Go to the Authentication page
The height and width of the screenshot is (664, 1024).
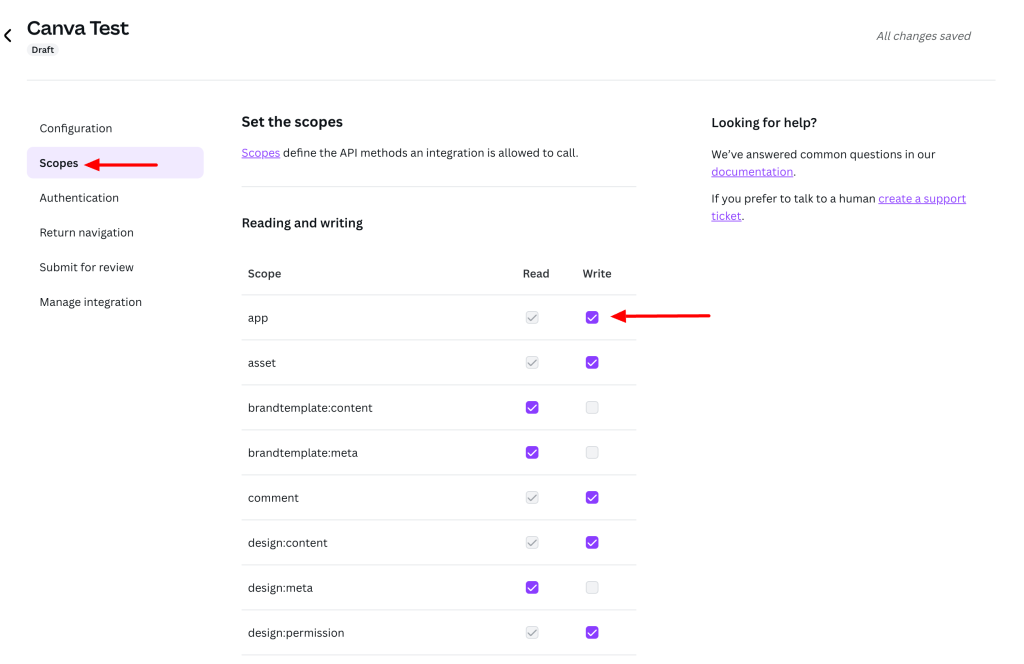79,198
